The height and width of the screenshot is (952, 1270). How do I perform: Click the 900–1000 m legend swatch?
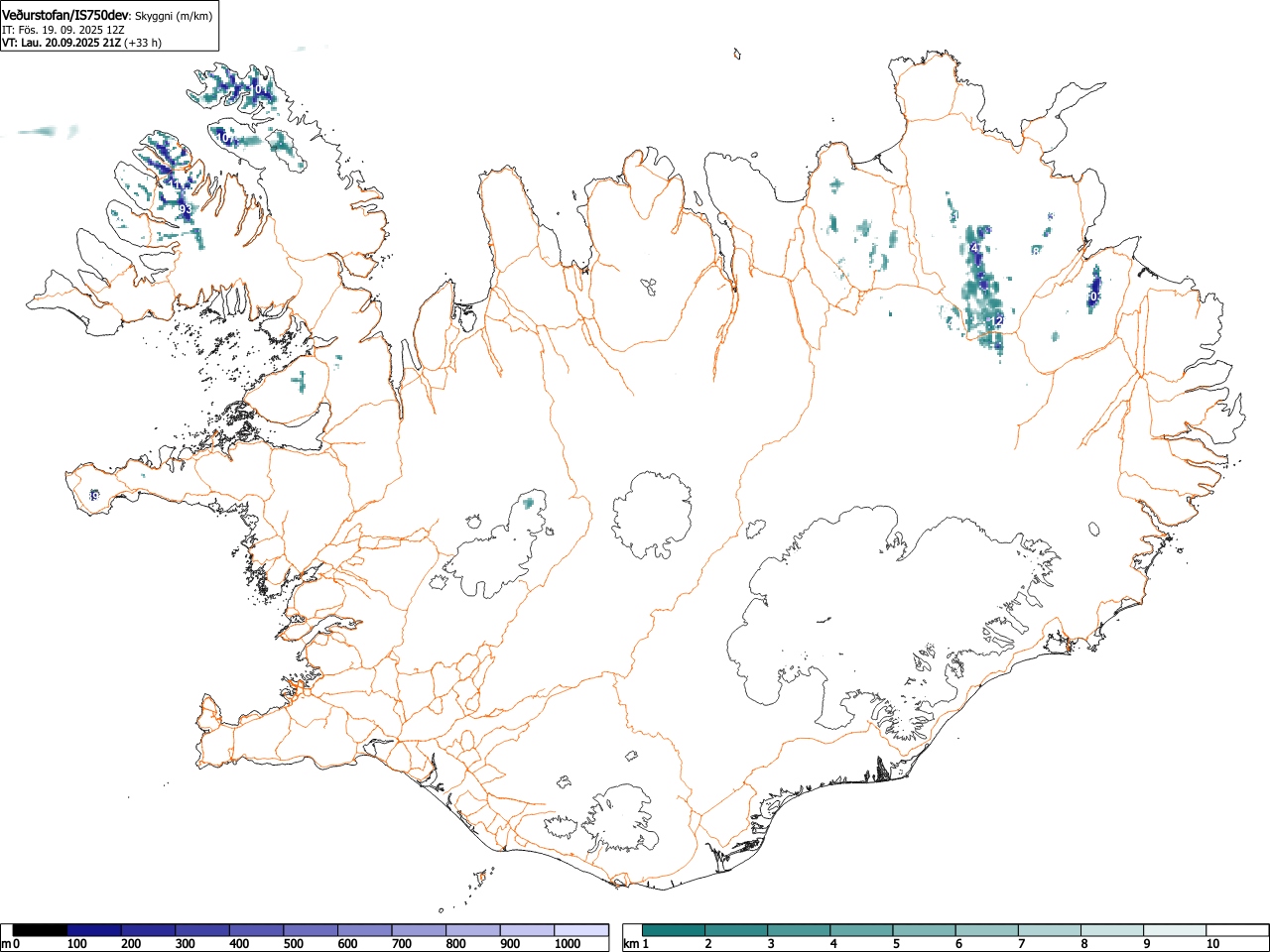[527, 930]
